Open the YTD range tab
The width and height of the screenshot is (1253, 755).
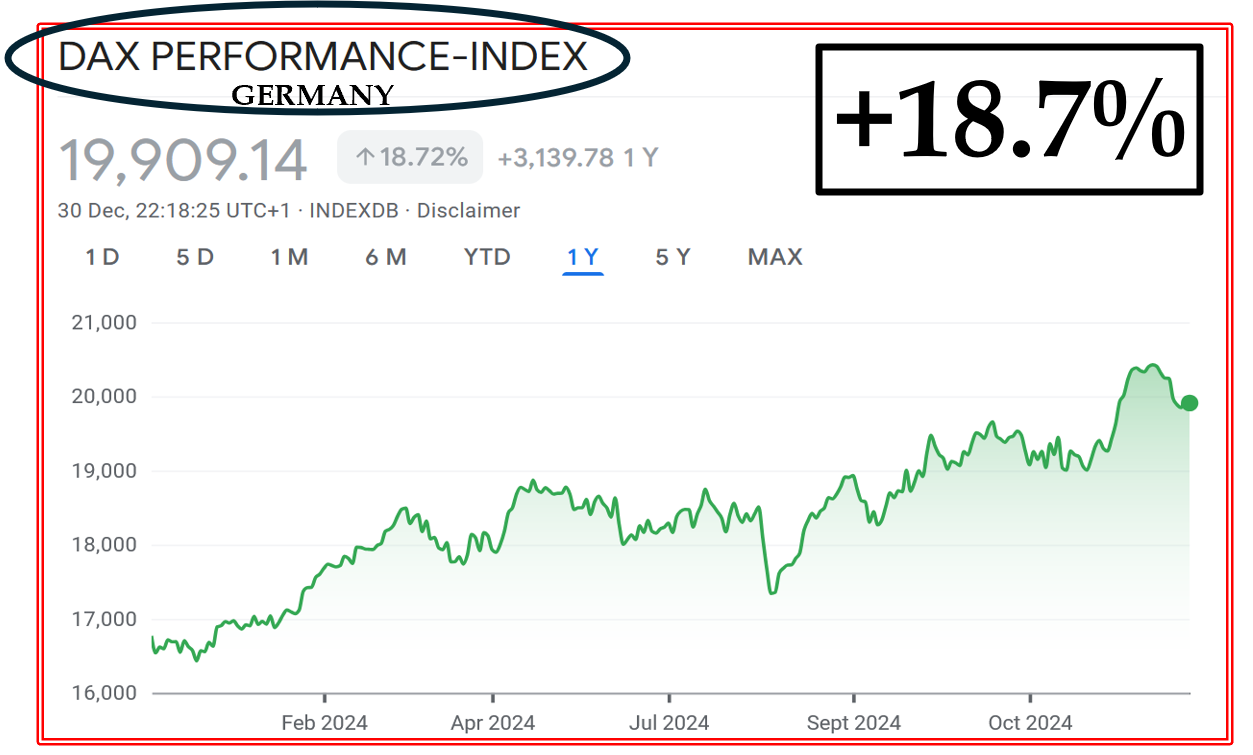[x=487, y=257]
